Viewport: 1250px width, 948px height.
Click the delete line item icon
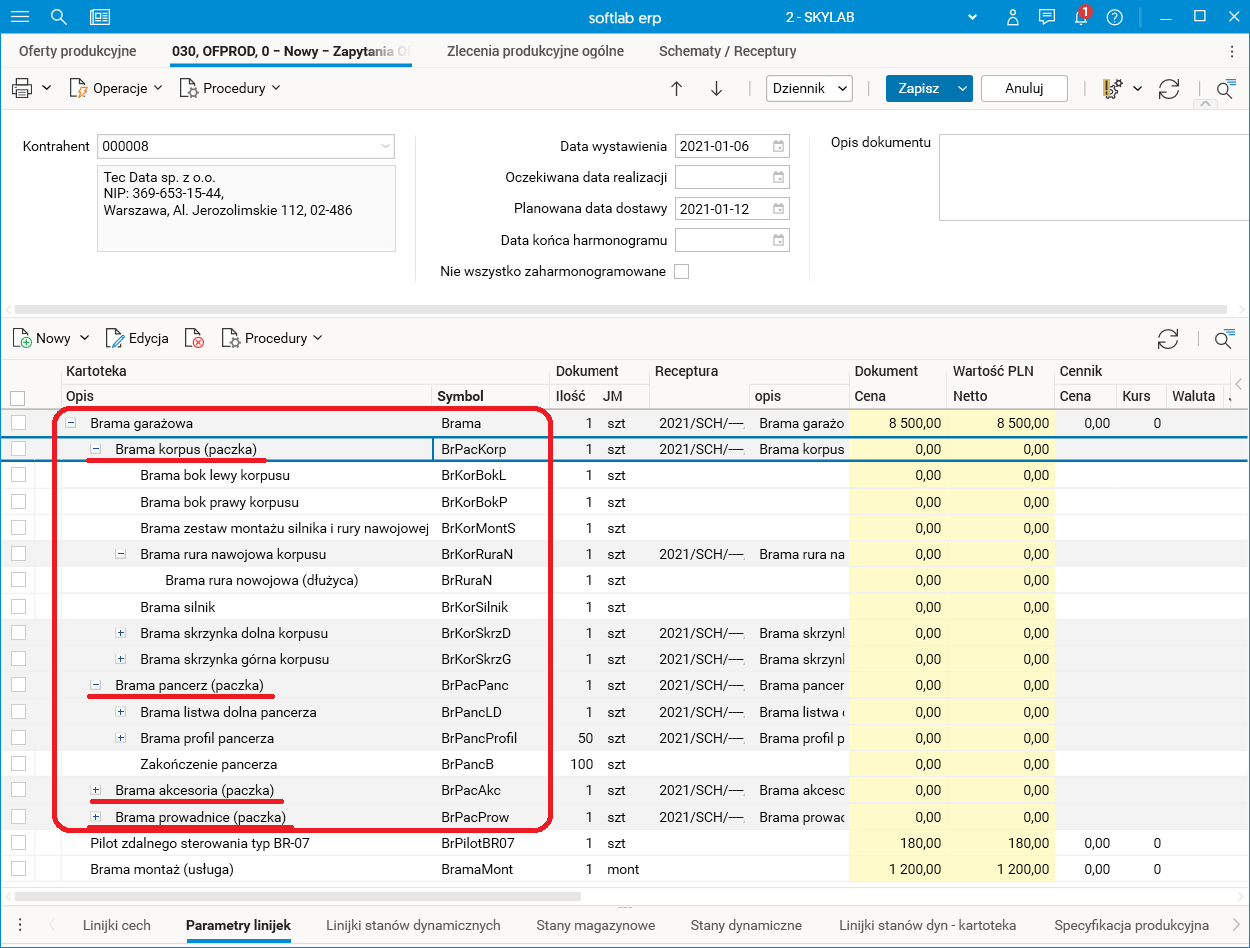195,338
